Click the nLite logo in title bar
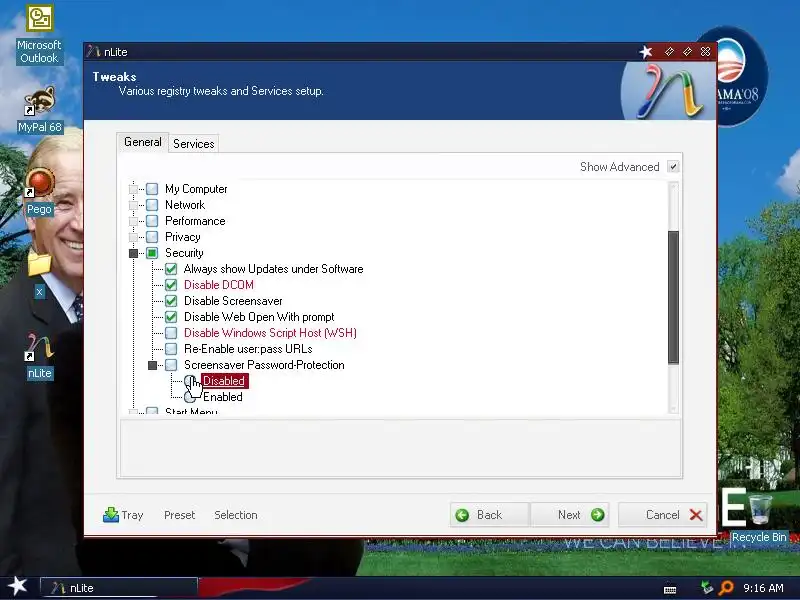800x600 pixels. [x=93, y=51]
